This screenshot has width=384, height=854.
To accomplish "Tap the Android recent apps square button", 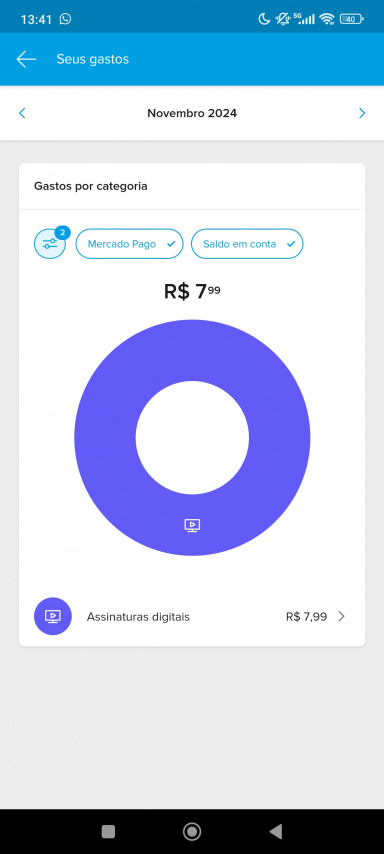I will click(108, 831).
